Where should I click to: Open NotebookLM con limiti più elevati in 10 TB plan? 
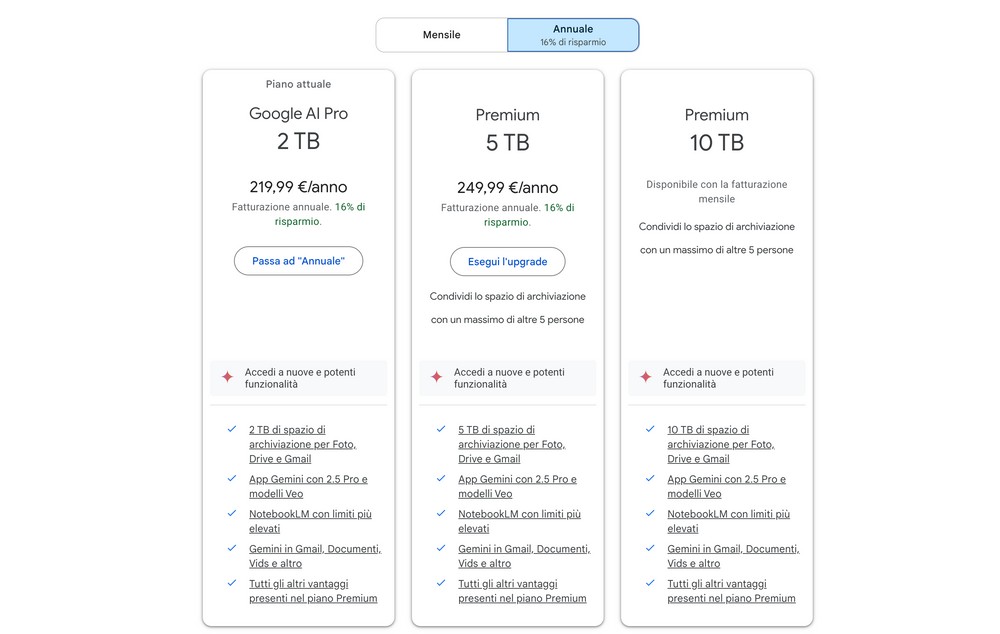coord(728,521)
